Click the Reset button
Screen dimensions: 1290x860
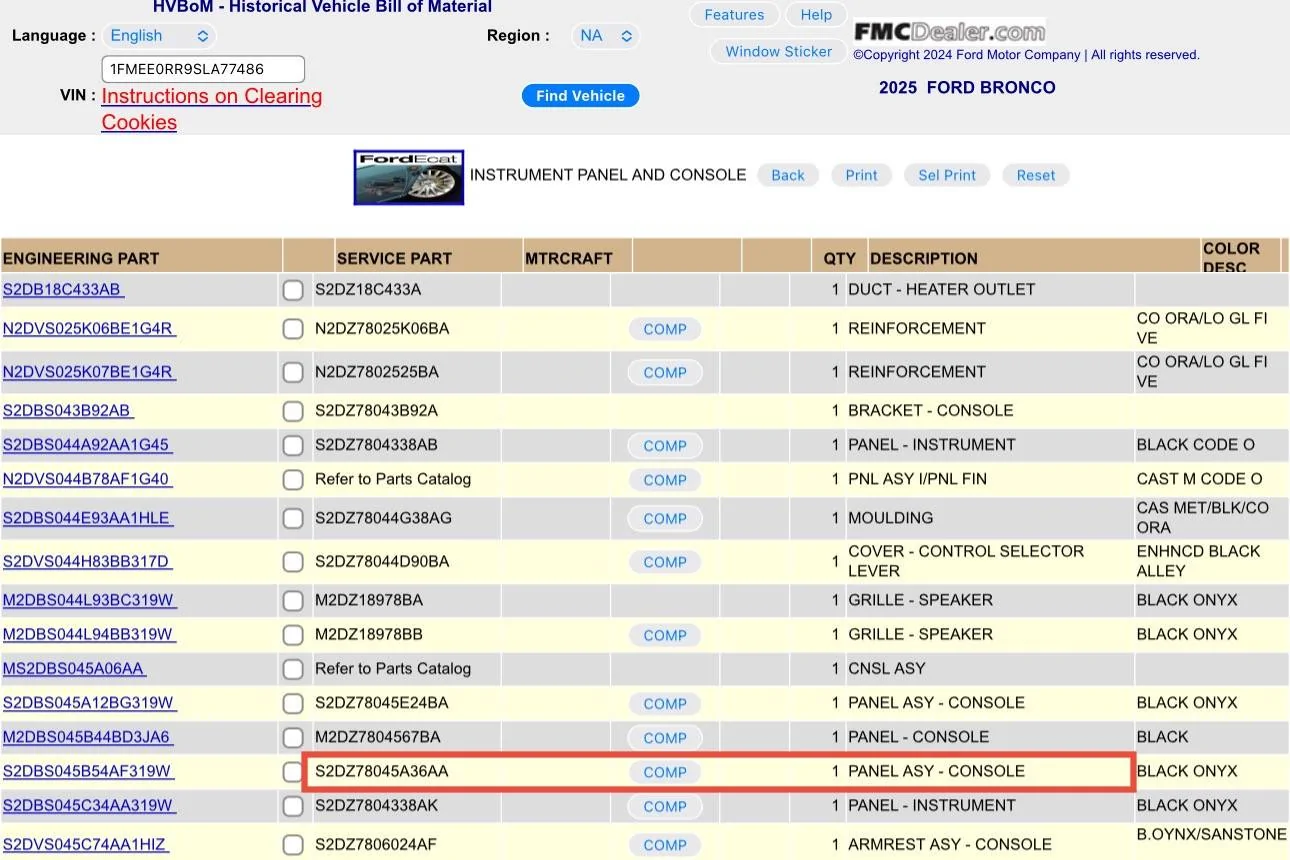(1036, 175)
